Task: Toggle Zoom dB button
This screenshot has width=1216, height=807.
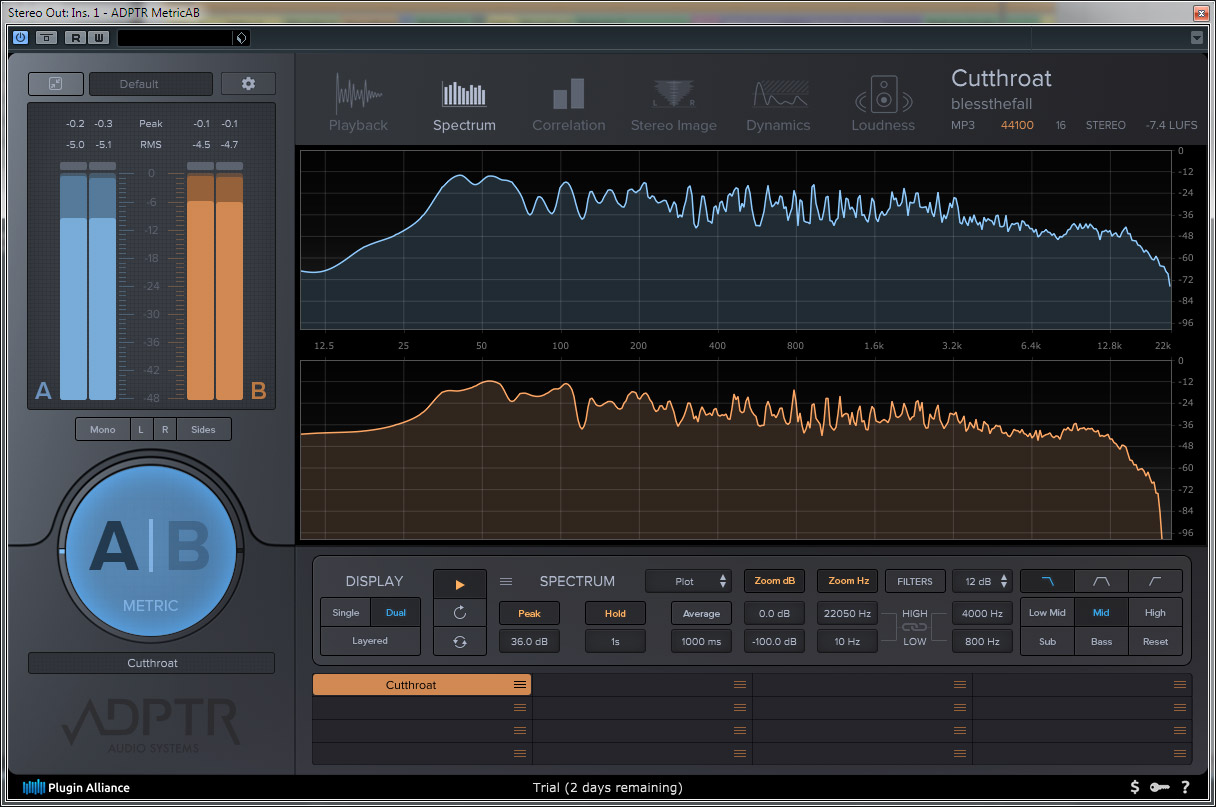Action: (774, 581)
